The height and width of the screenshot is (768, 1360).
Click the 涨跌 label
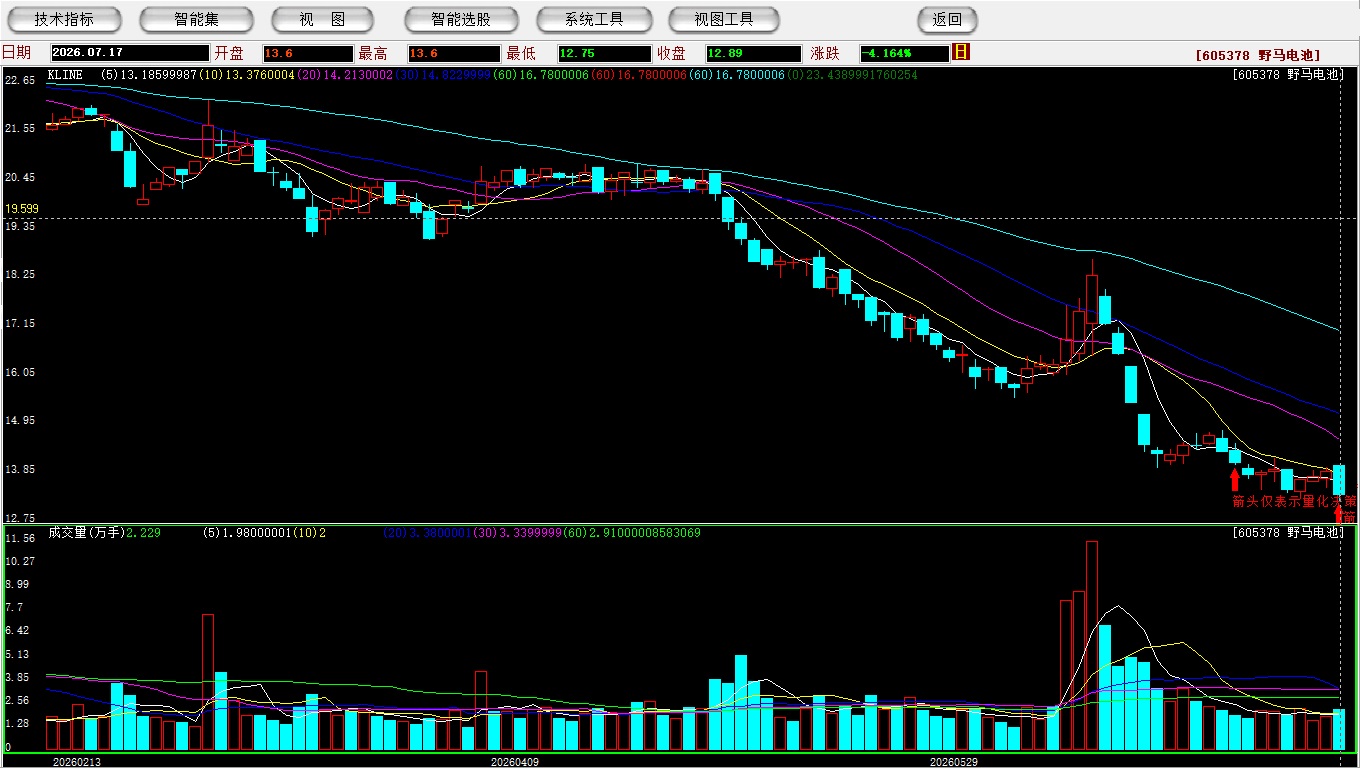tap(825, 53)
